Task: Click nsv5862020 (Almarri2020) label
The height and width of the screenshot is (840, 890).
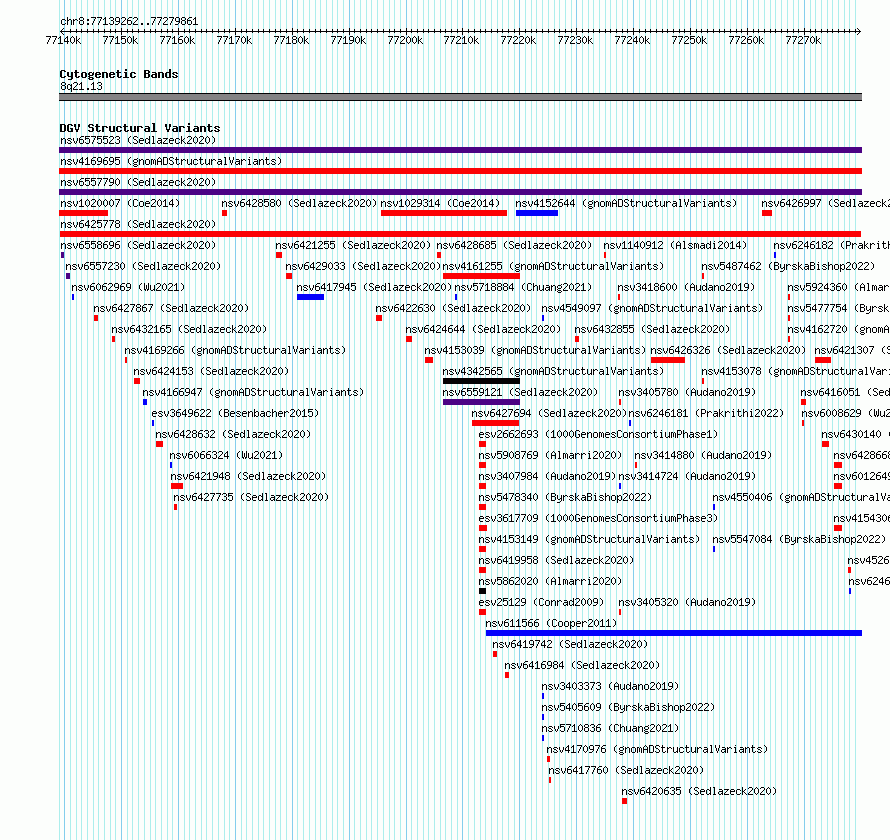Action: [x=550, y=581]
